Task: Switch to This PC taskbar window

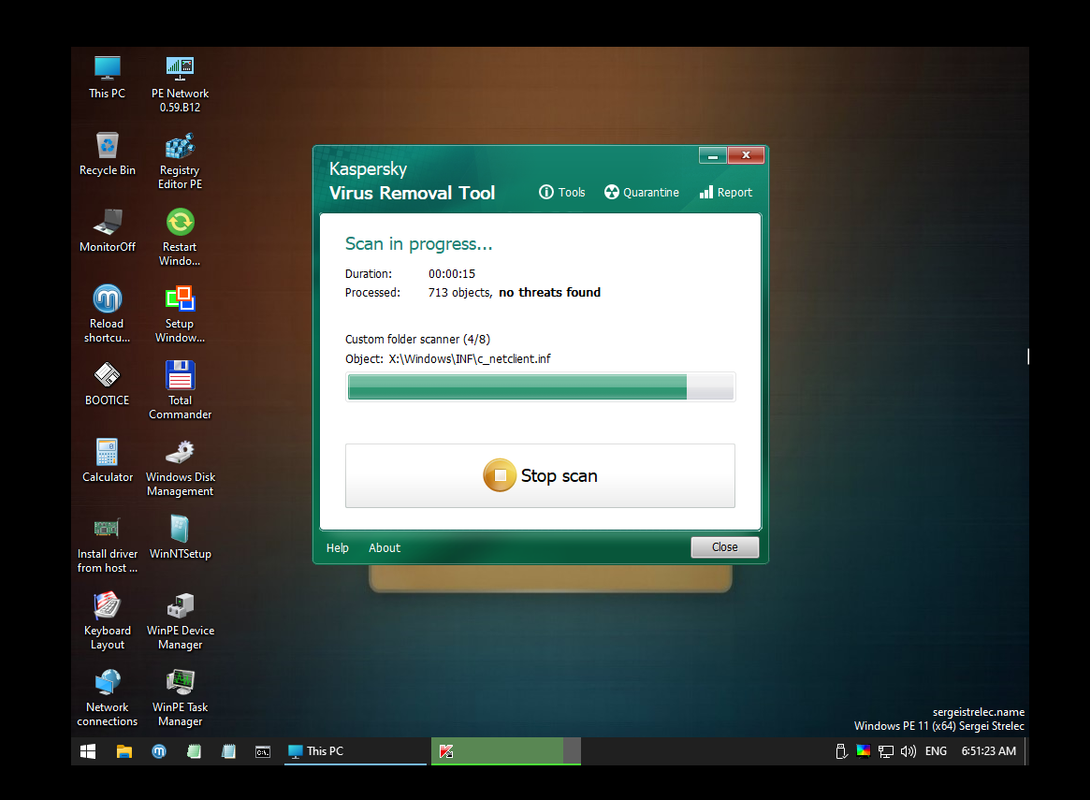Action: [x=355, y=751]
